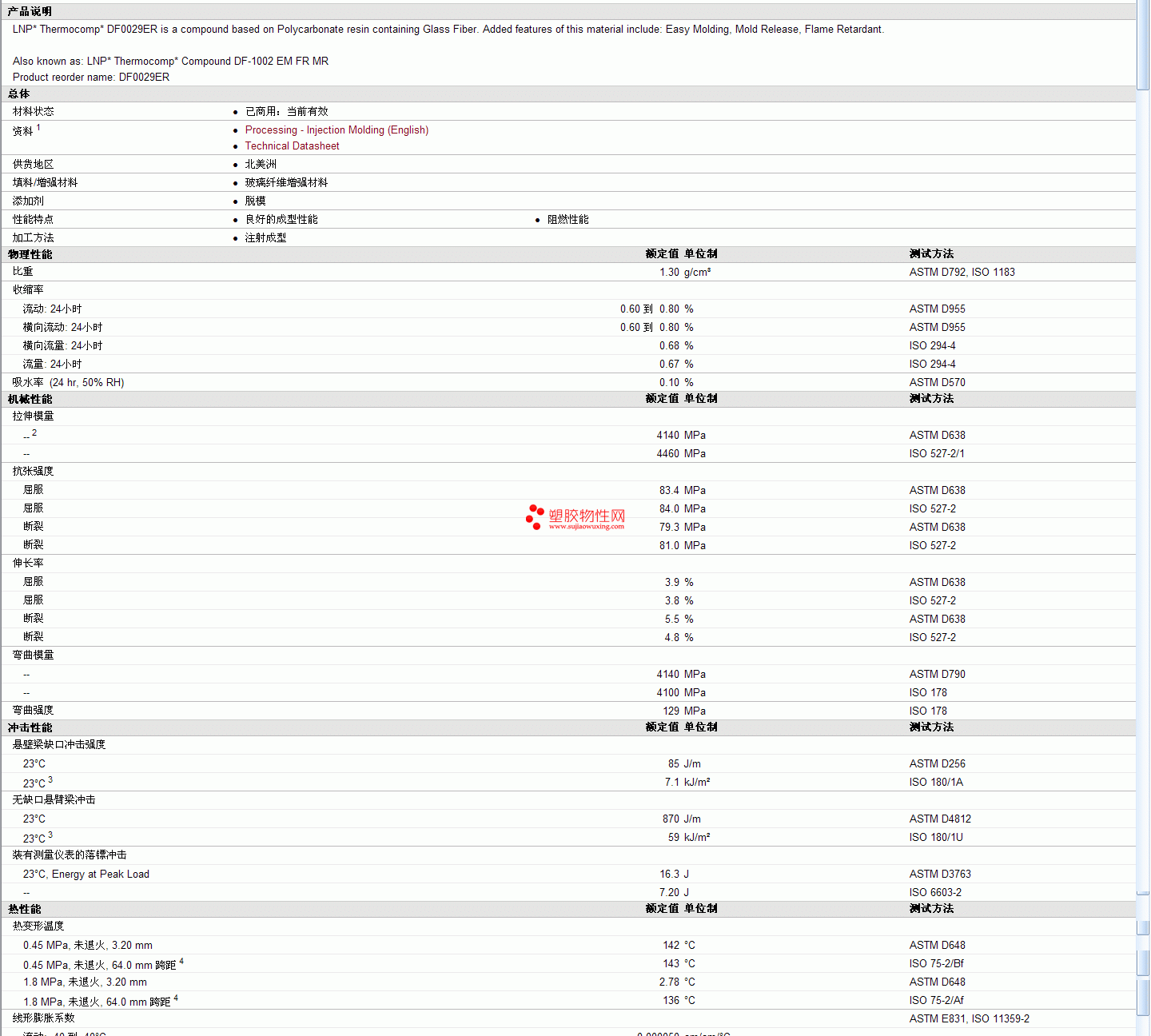
Task: Click the '无缺口悬臂梁冲击' row label
Action: coord(54,800)
